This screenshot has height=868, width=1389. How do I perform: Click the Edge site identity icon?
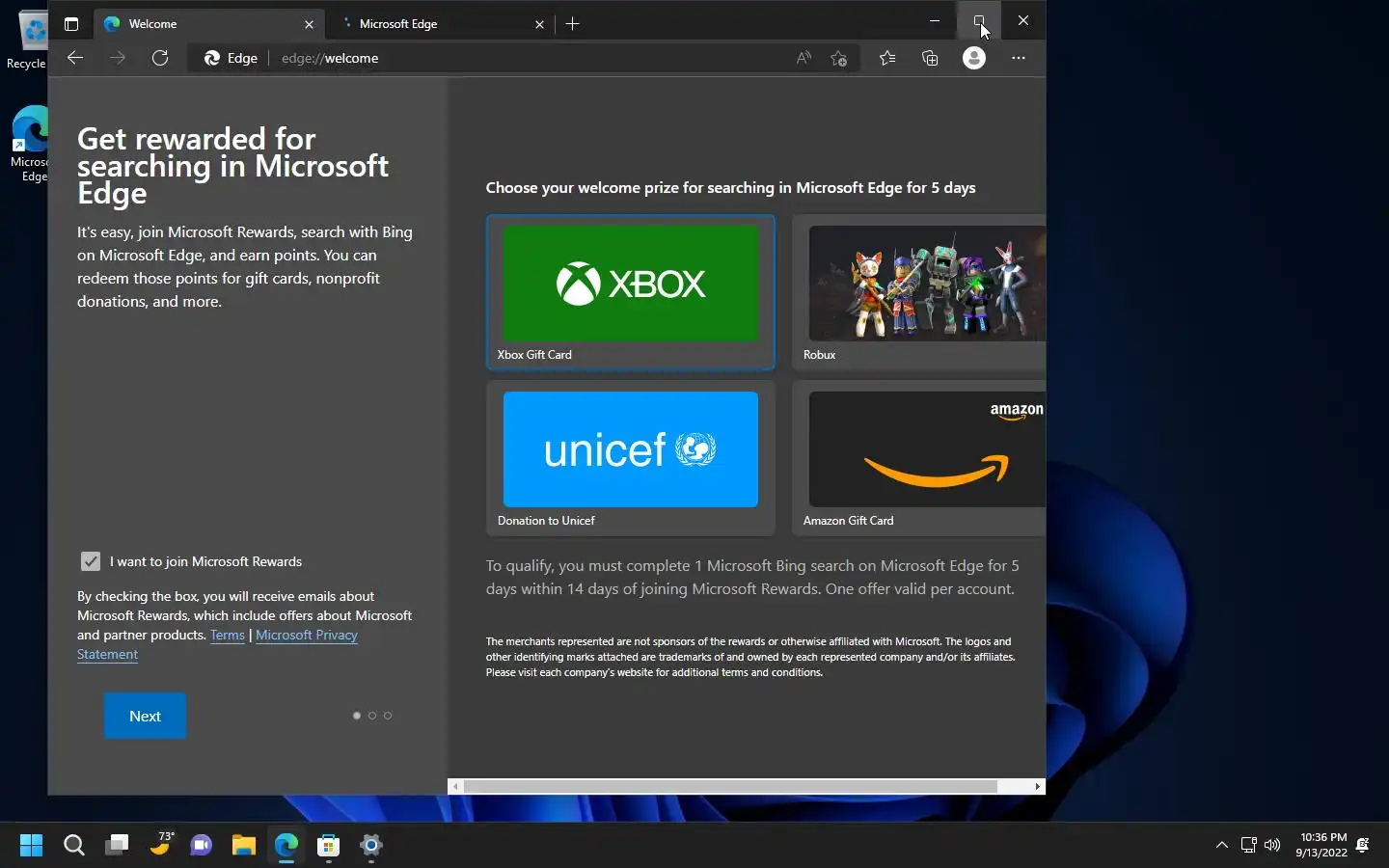click(231, 58)
